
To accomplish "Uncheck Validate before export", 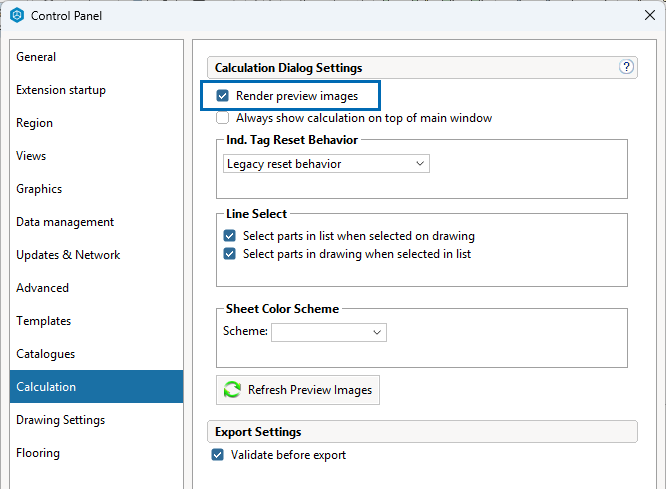I will pyautogui.click(x=217, y=455).
